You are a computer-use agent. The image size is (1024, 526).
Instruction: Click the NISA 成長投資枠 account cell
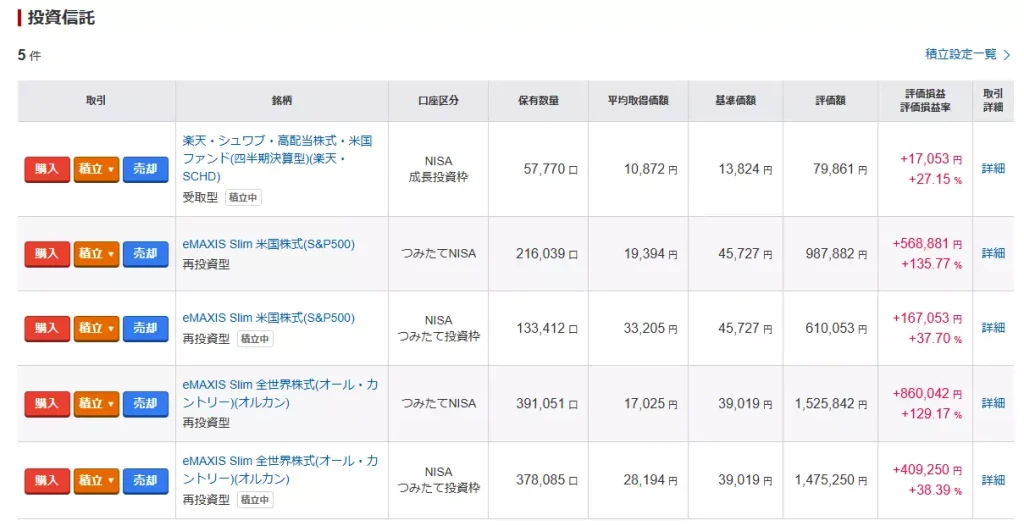point(438,169)
